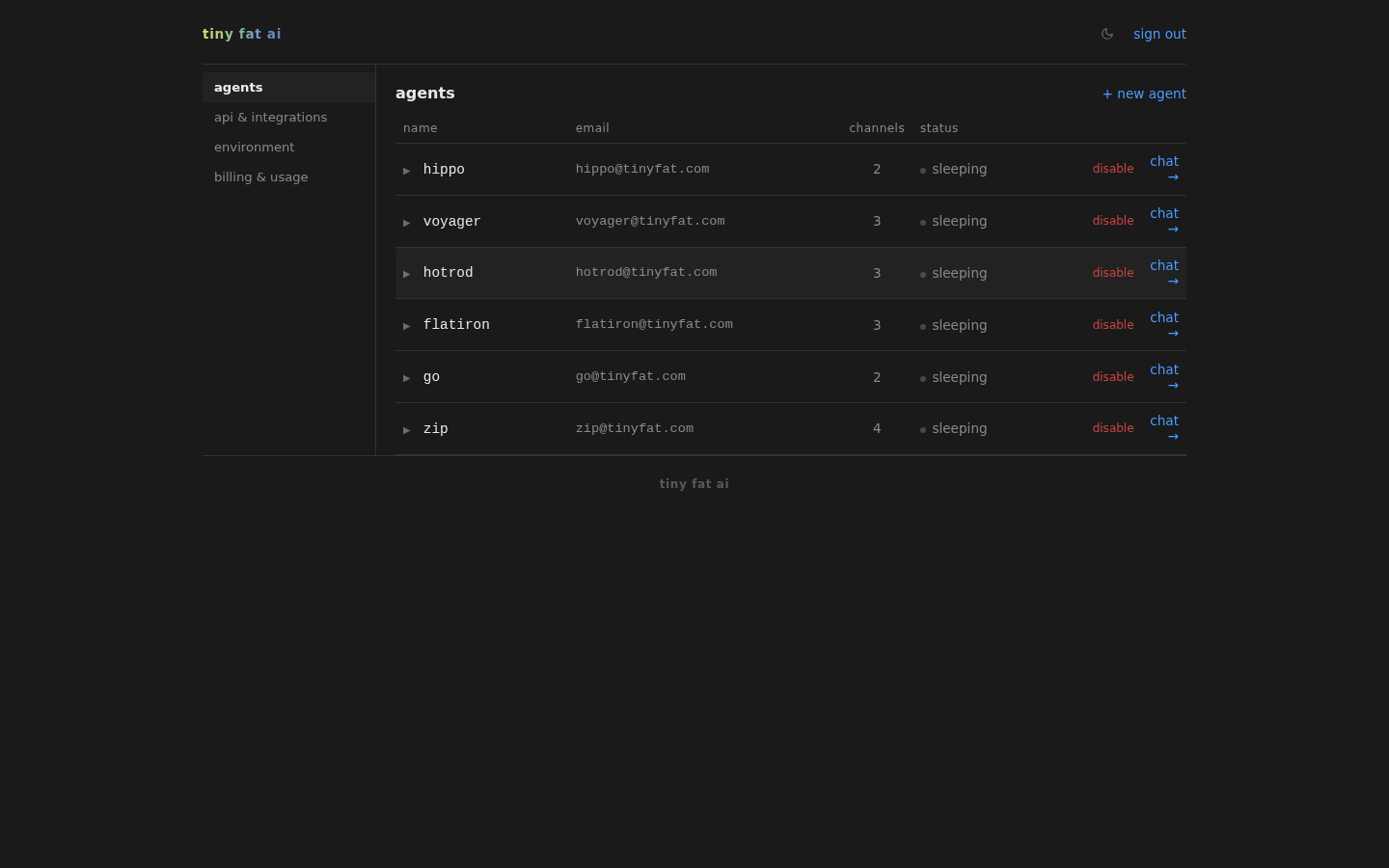
Task: Switch to api & integrations
Action: [x=270, y=117]
